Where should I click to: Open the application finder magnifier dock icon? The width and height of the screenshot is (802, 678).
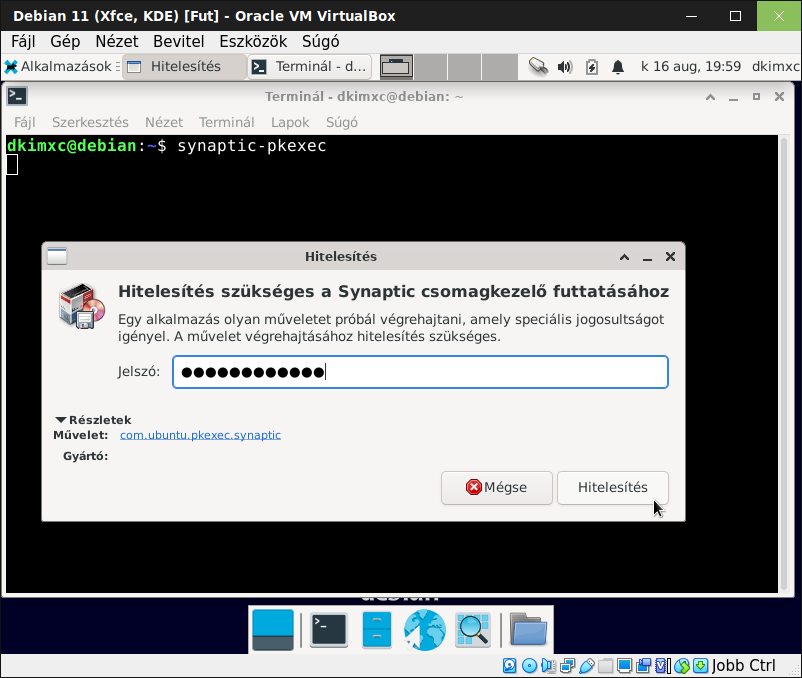[x=473, y=629]
